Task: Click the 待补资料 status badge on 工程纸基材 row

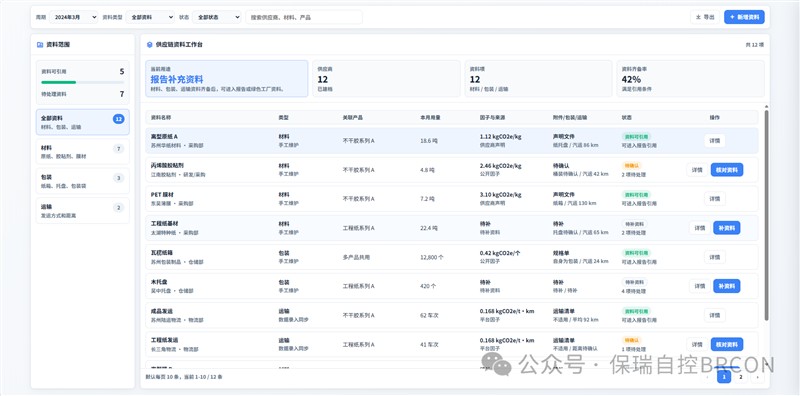Action: coord(634,224)
